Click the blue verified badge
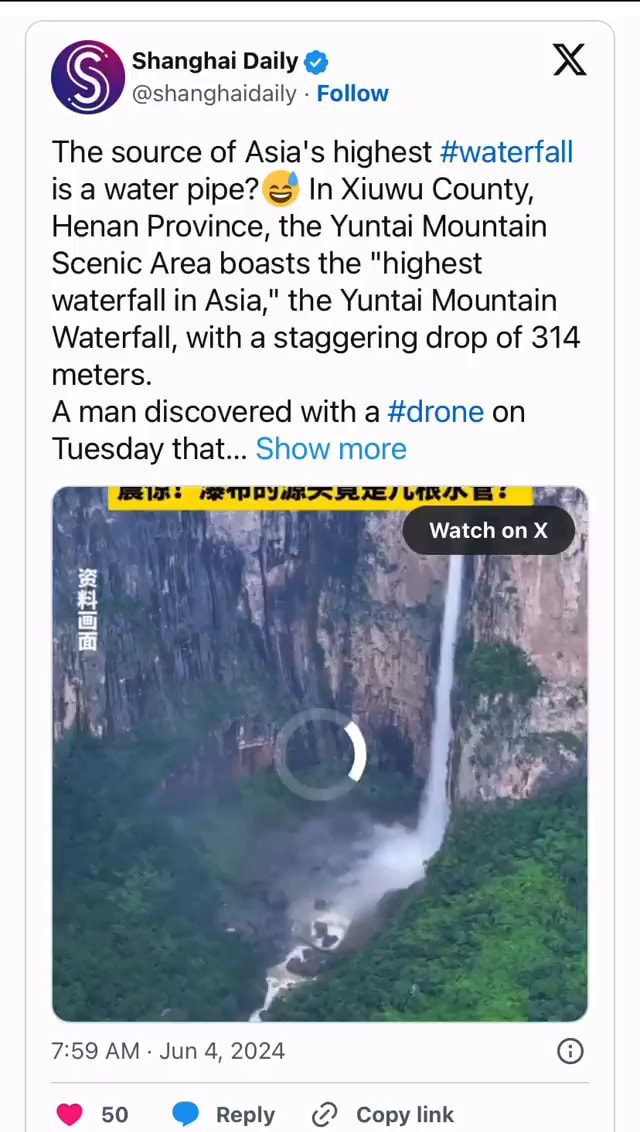 [x=316, y=62]
